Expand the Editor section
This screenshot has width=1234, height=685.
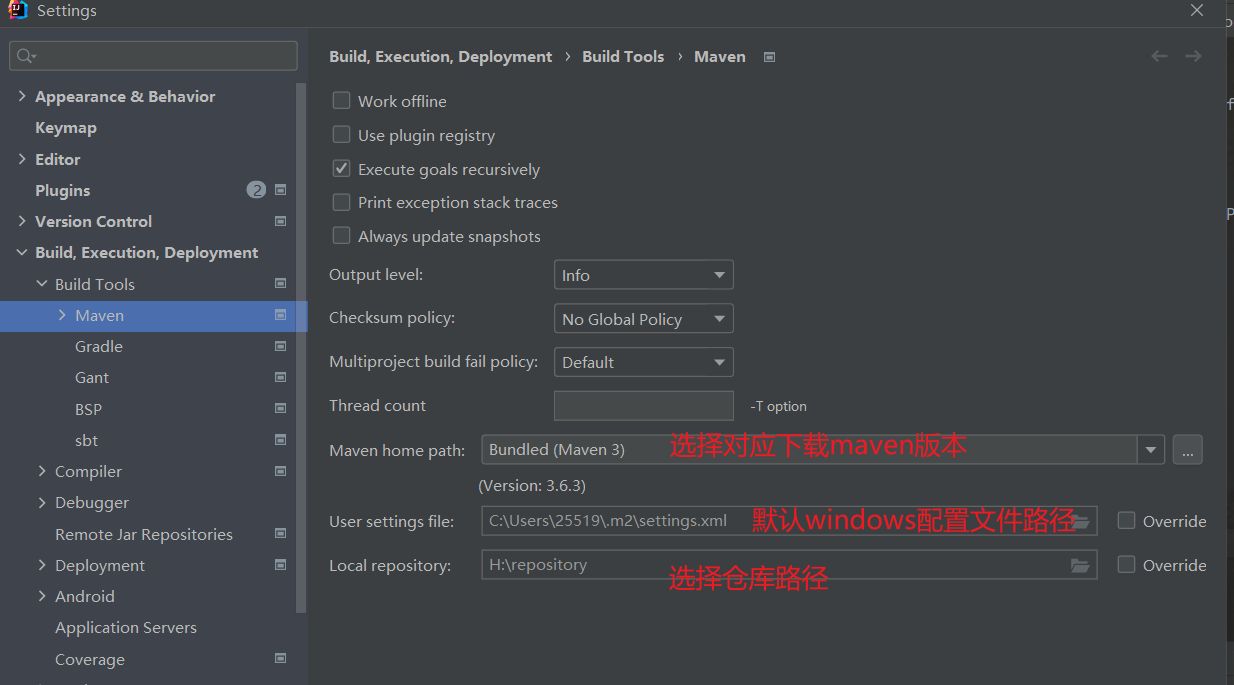click(x=22, y=159)
